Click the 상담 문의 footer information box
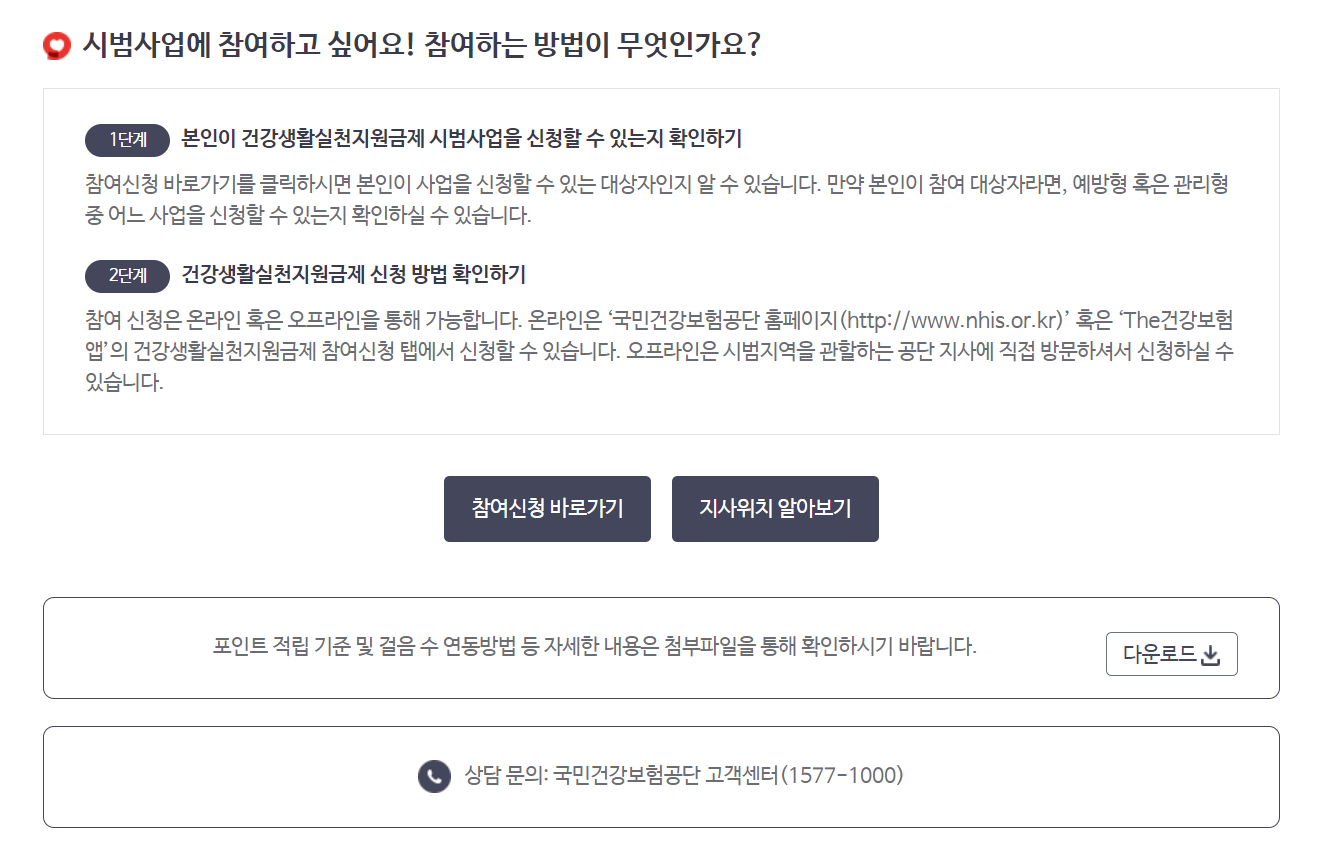This screenshot has height=857, width=1319. [660, 776]
